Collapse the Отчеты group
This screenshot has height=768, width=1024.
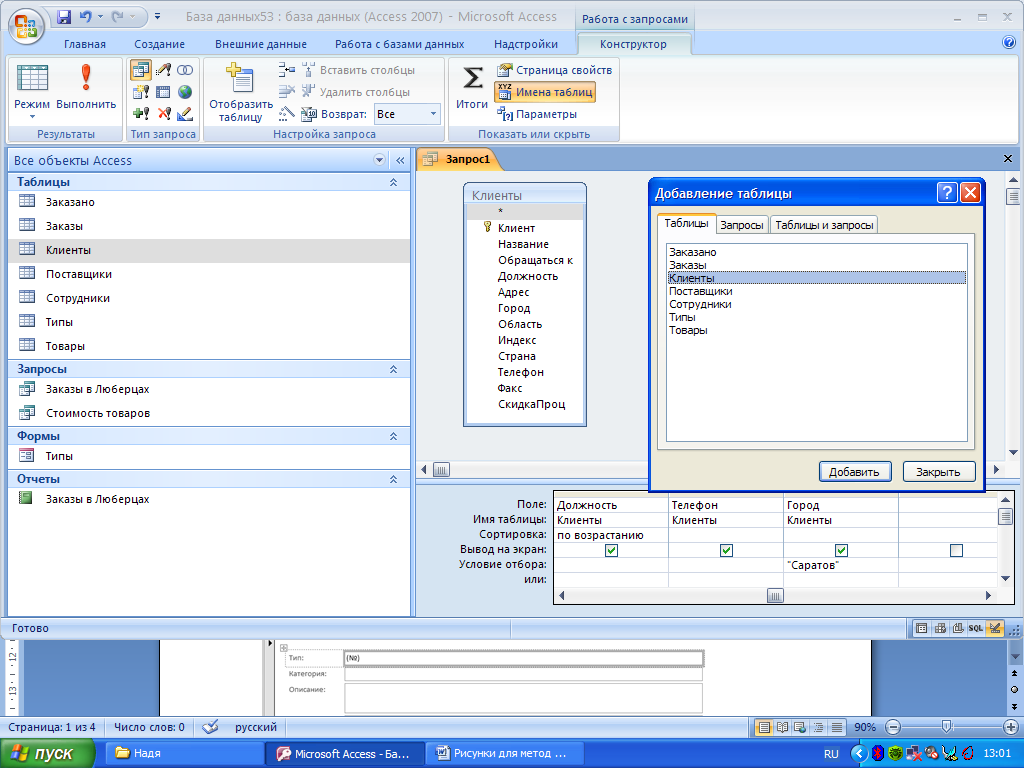393,479
